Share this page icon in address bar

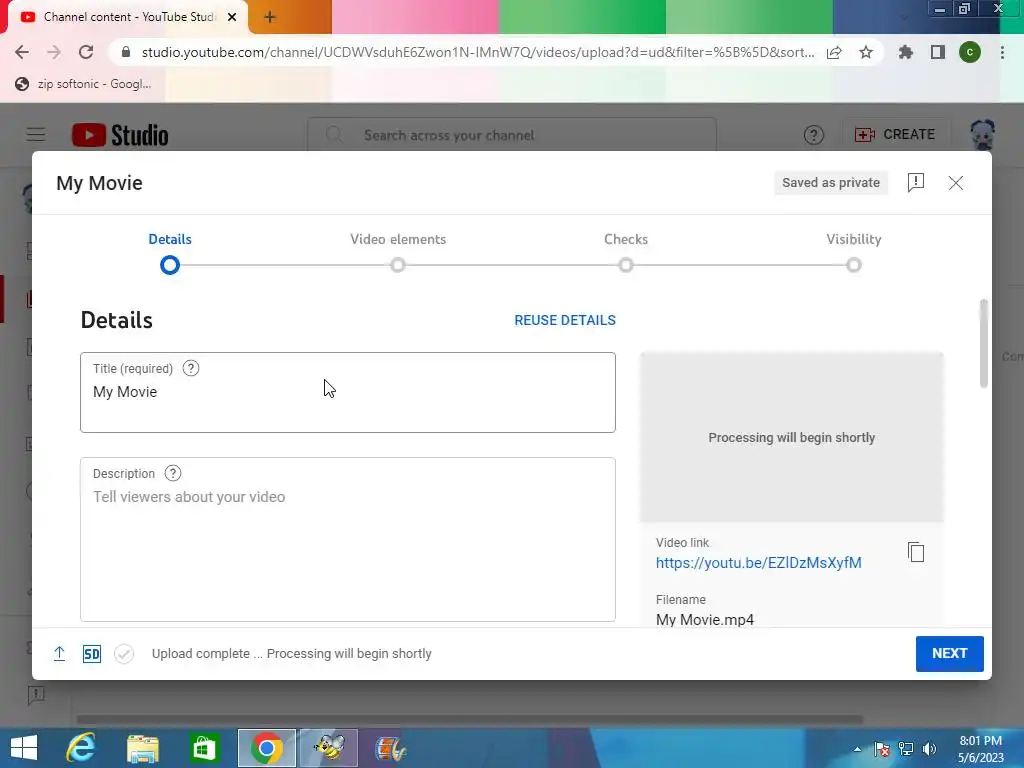coord(834,52)
